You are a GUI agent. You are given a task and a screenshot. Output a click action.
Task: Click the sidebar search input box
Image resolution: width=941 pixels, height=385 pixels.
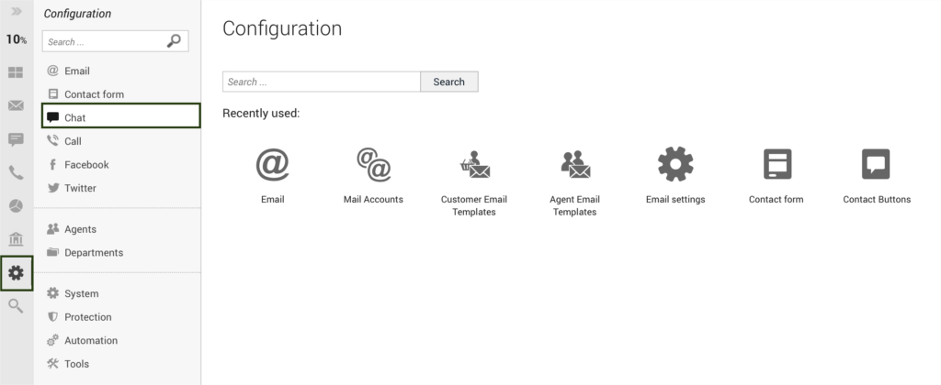click(x=115, y=41)
